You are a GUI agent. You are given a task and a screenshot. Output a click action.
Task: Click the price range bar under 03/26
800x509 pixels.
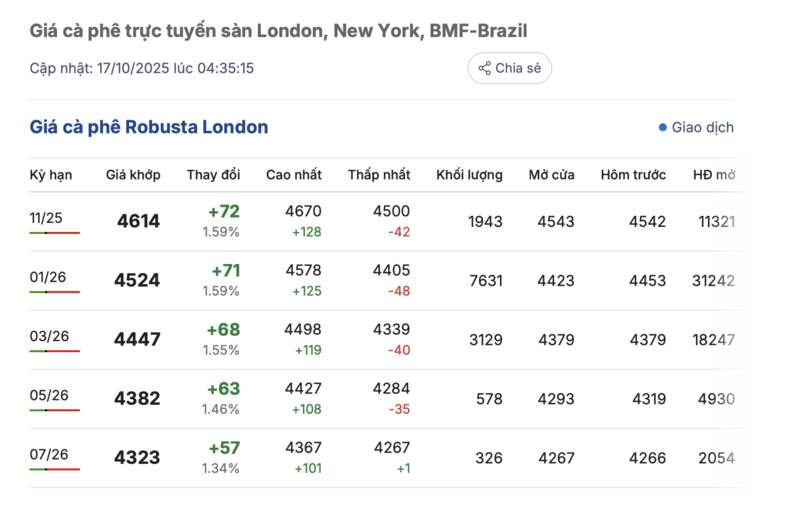click(x=54, y=351)
